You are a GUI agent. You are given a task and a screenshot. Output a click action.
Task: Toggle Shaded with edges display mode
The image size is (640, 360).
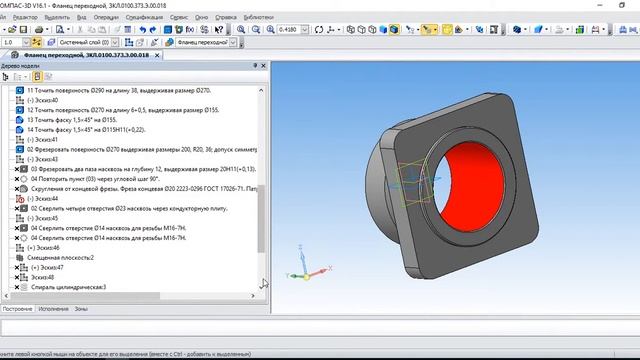point(394,29)
